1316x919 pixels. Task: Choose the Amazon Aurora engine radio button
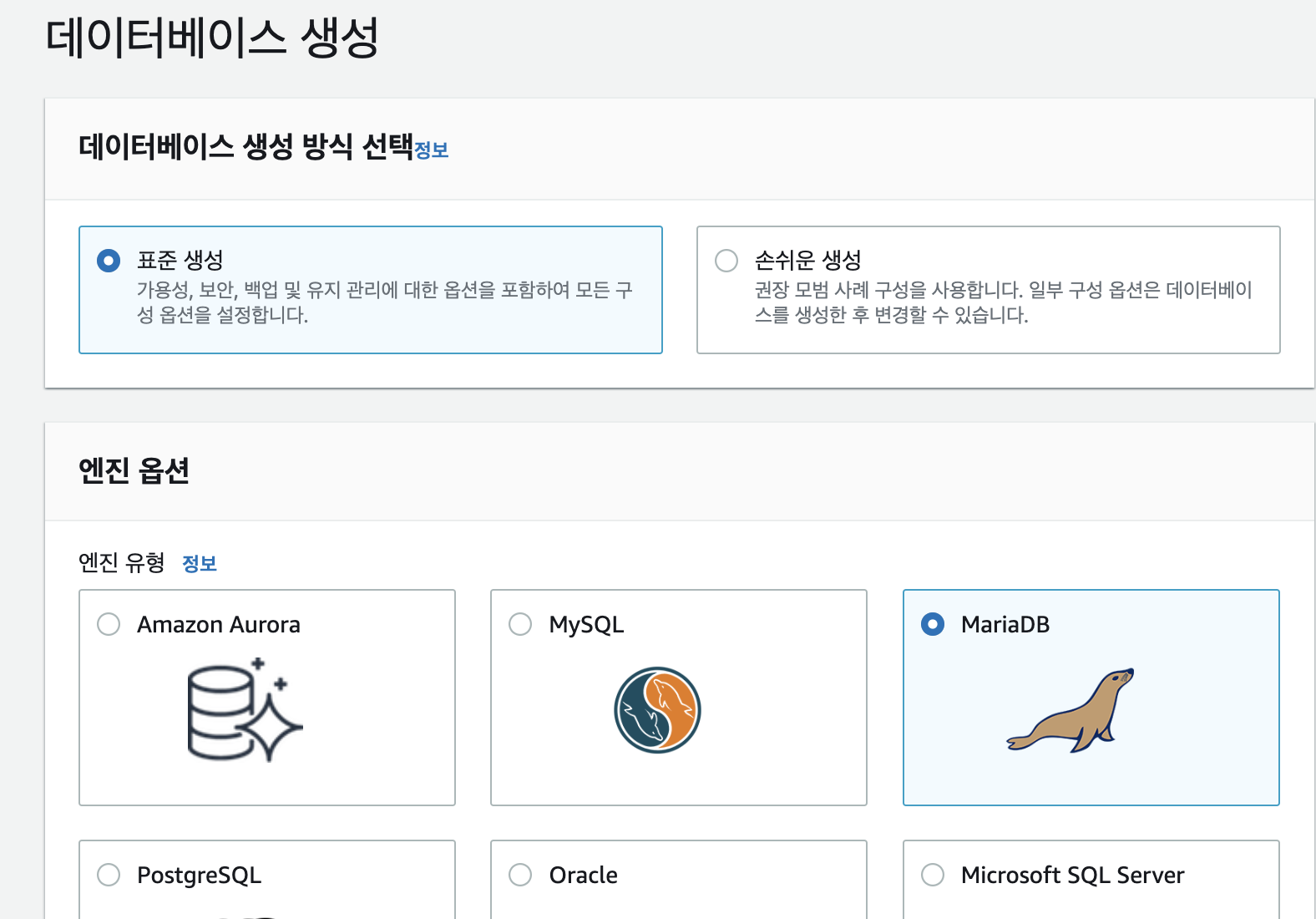click(x=109, y=624)
